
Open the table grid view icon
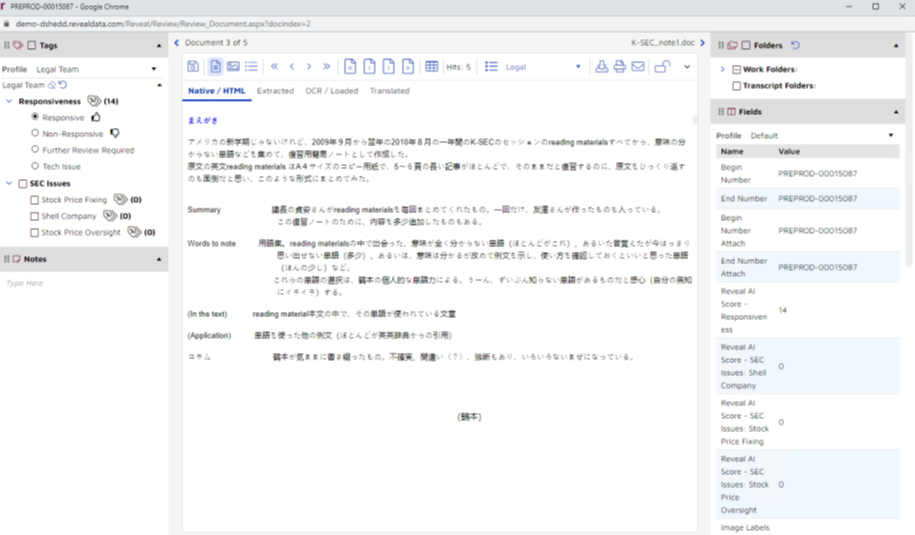pos(431,67)
